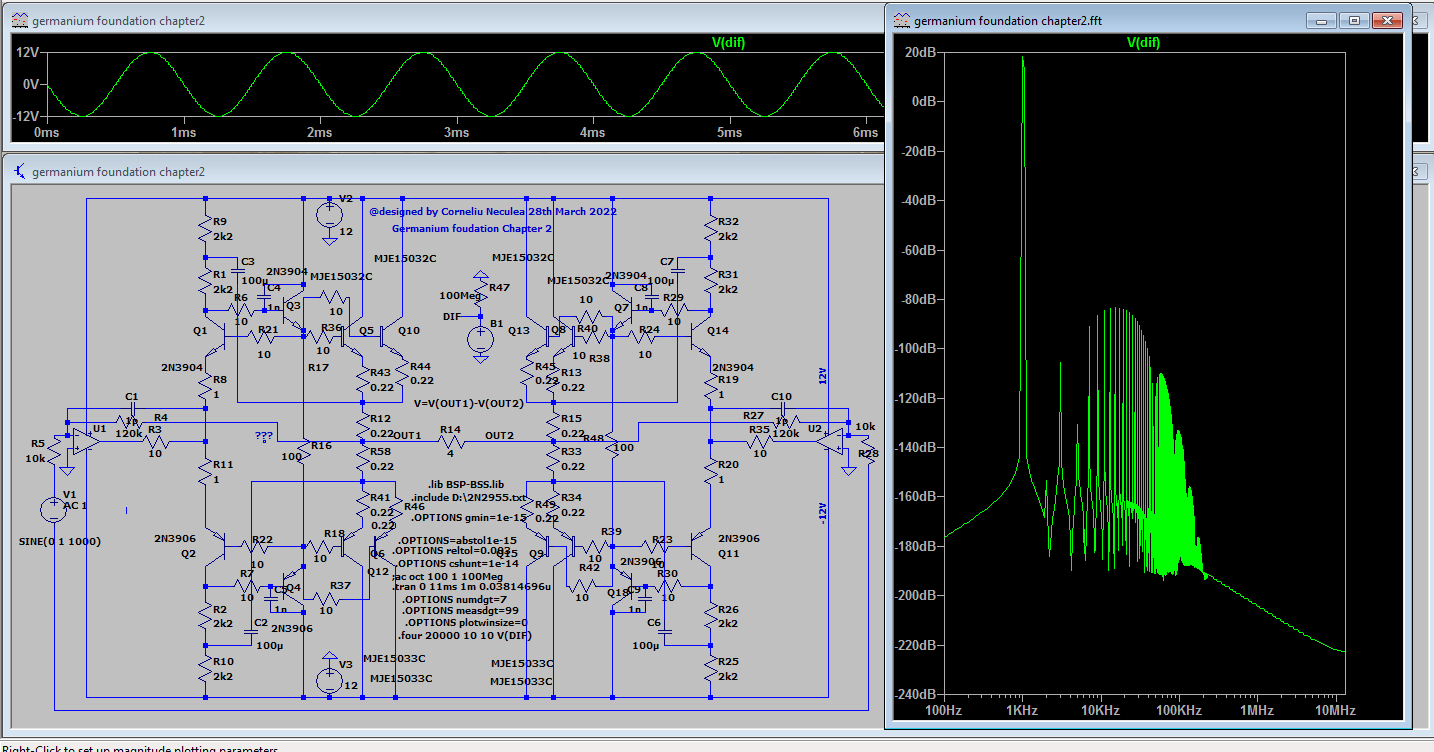Click the FFT window's title bar icon
Image resolution: width=1434 pixels, height=752 pixels.
click(x=901, y=20)
